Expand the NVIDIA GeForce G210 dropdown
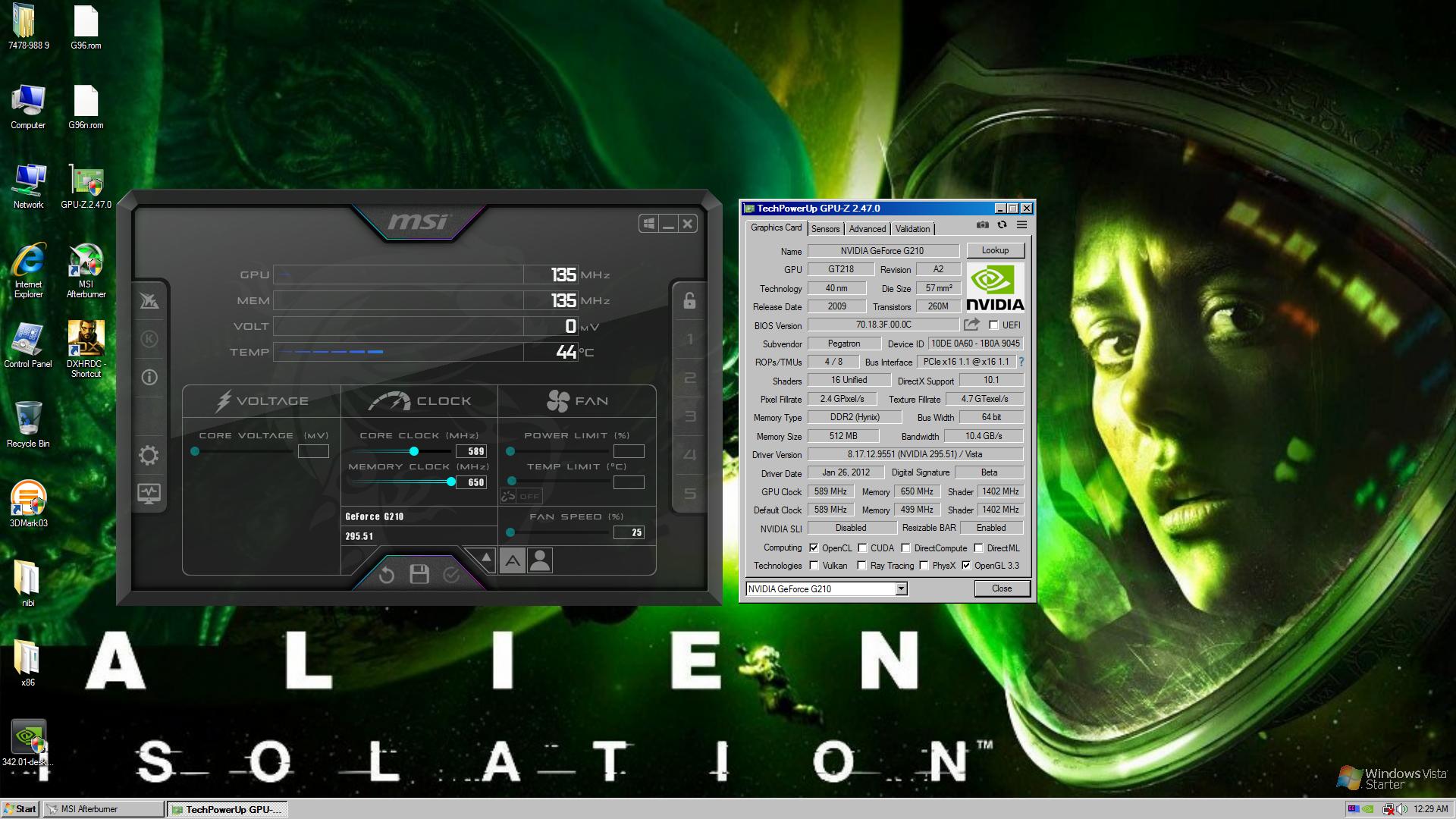The width and height of the screenshot is (1456, 819). (901, 589)
